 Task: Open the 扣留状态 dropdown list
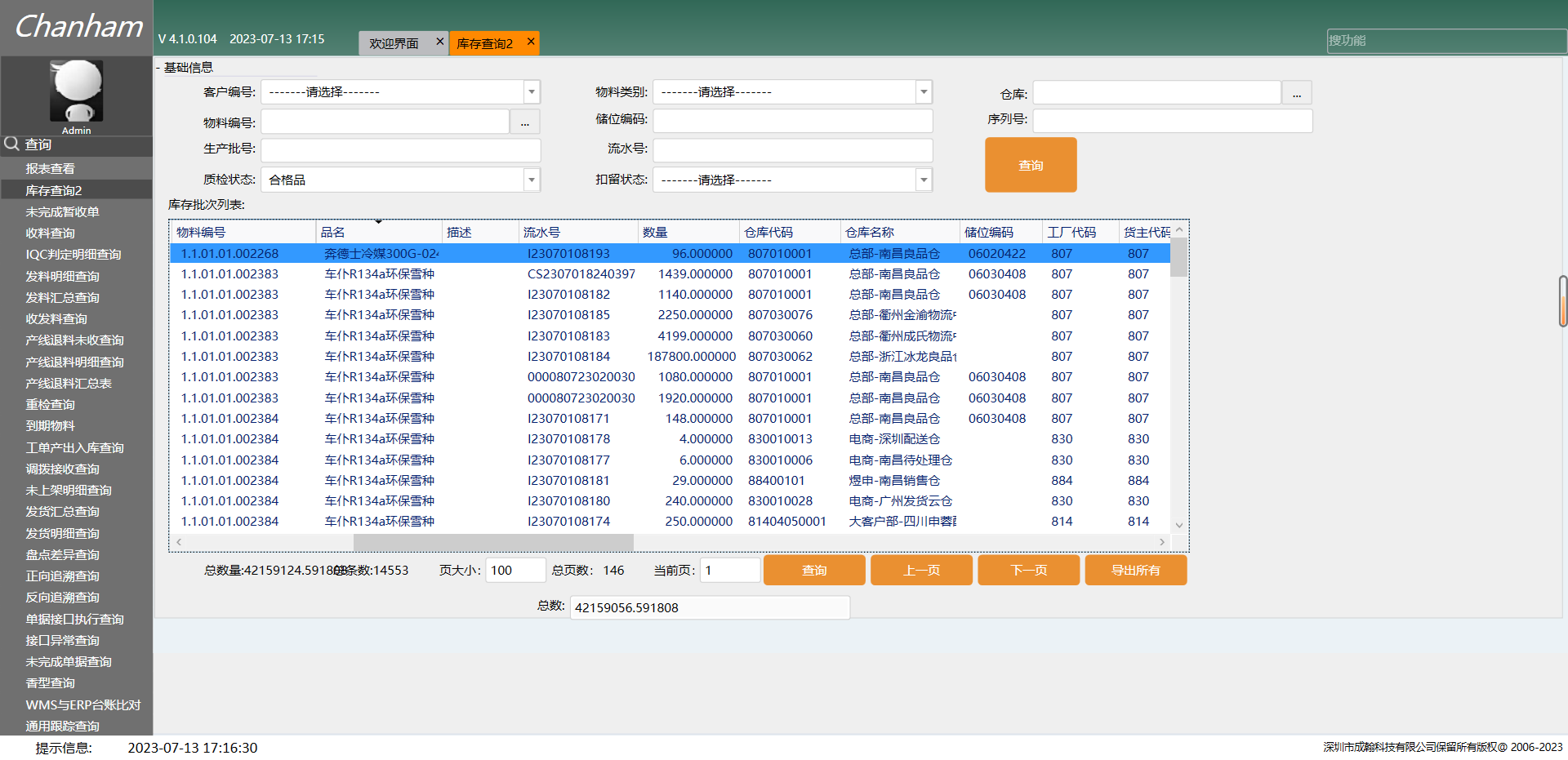click(924, 180)
